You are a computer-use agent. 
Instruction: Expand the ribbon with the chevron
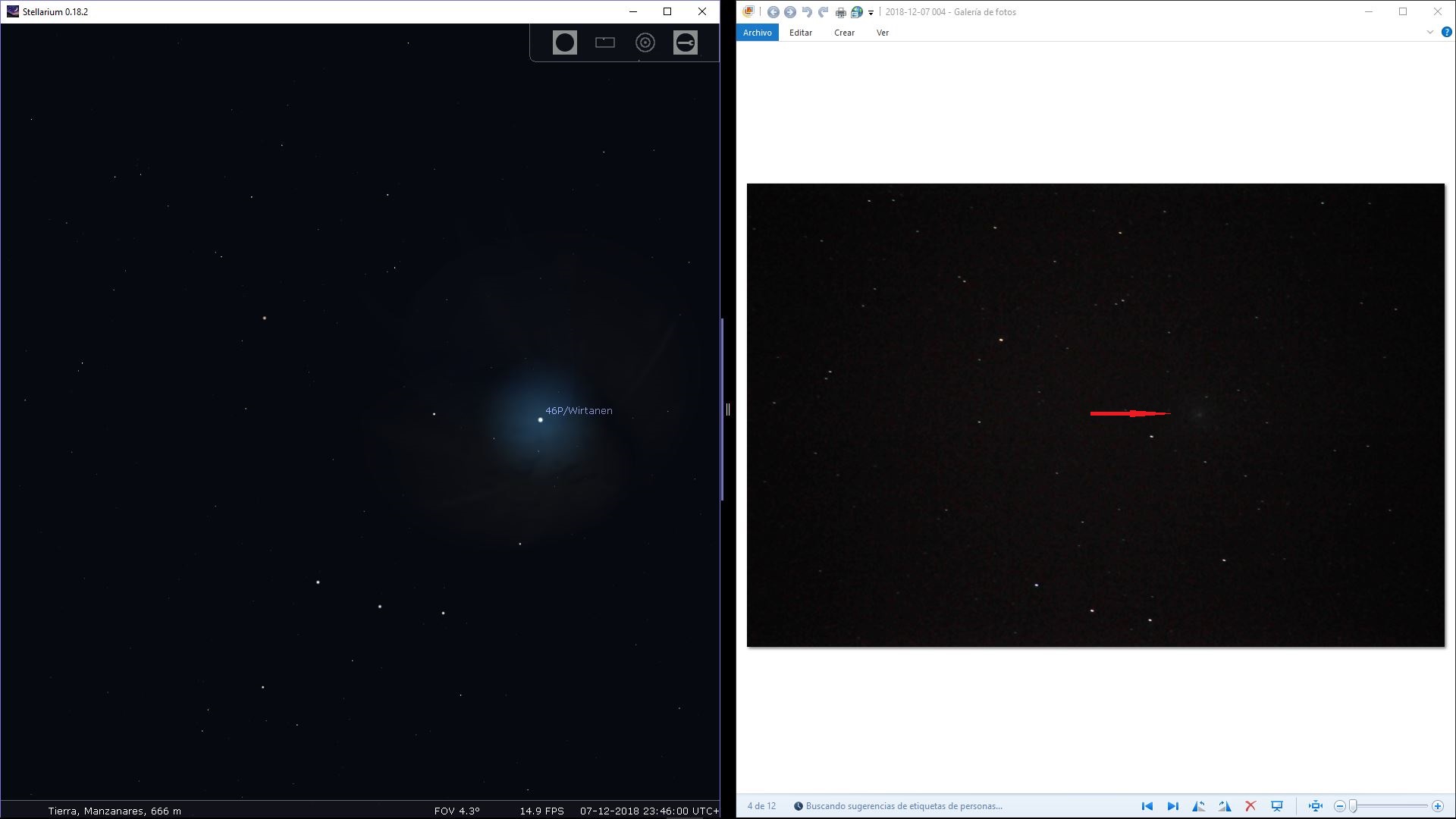point(1429,33)
